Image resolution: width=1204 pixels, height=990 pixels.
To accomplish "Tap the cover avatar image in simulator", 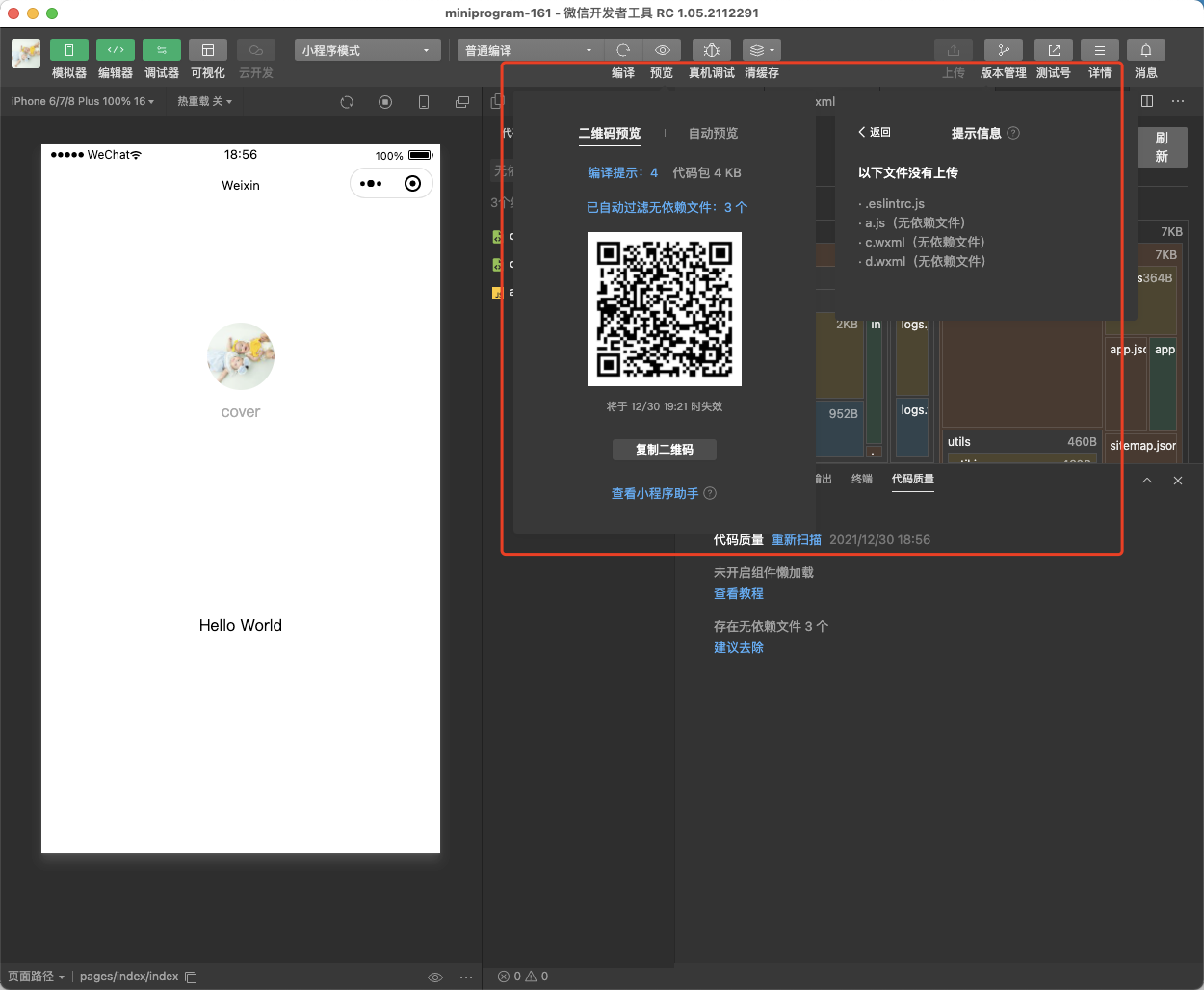I will pos(241,356).
